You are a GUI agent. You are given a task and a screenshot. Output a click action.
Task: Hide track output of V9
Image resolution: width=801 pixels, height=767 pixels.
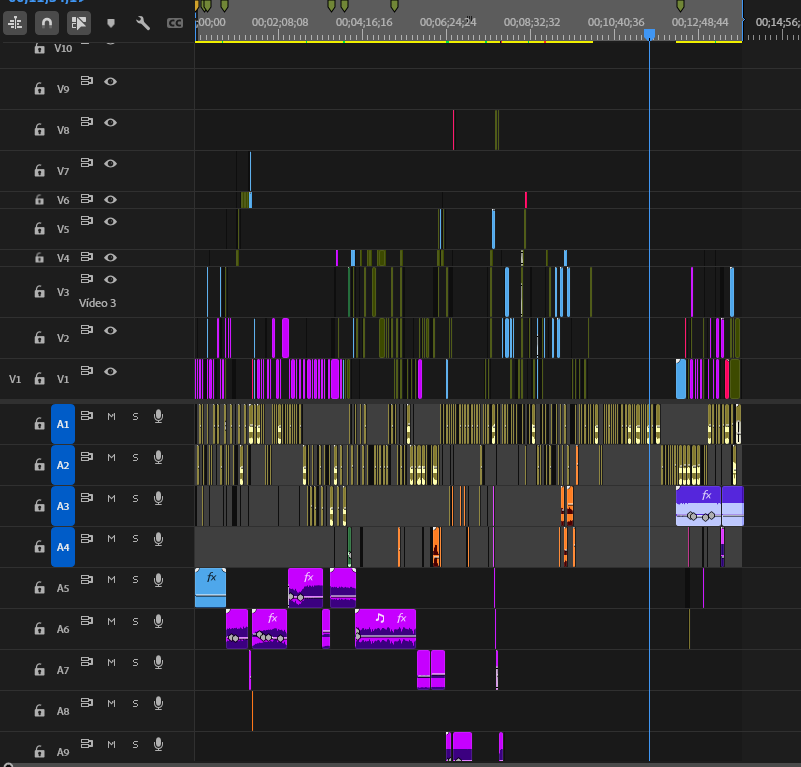(110, 81)
